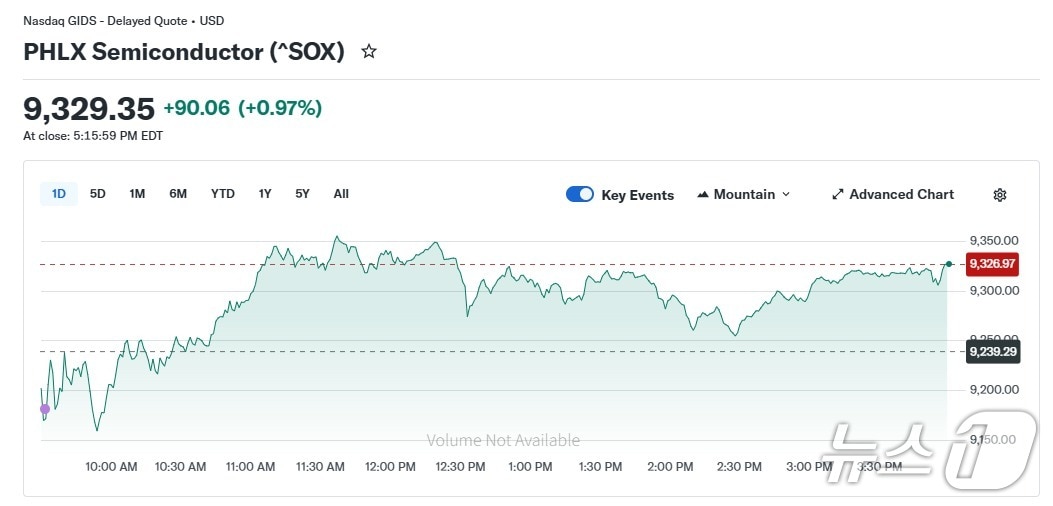Switch chart to YTD range
1053x506 pixels.
click(223, 194)
